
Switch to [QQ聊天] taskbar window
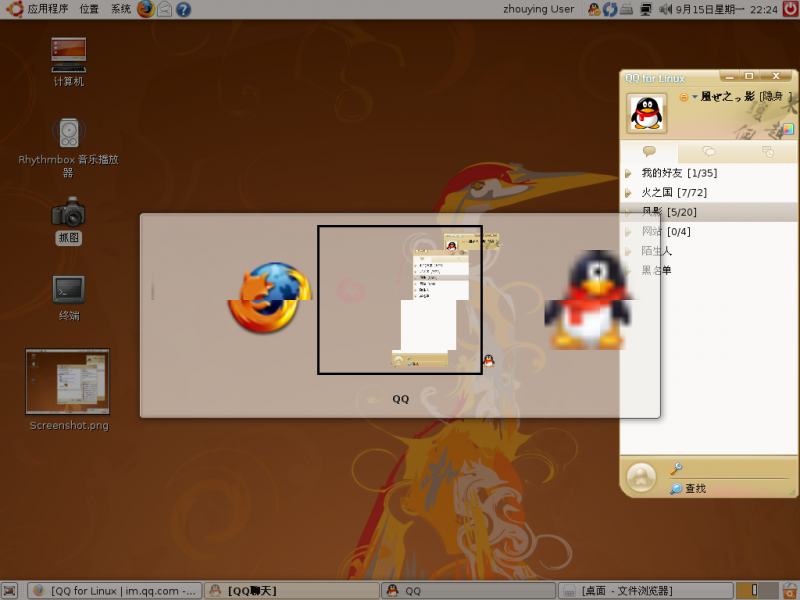[292, 590]
